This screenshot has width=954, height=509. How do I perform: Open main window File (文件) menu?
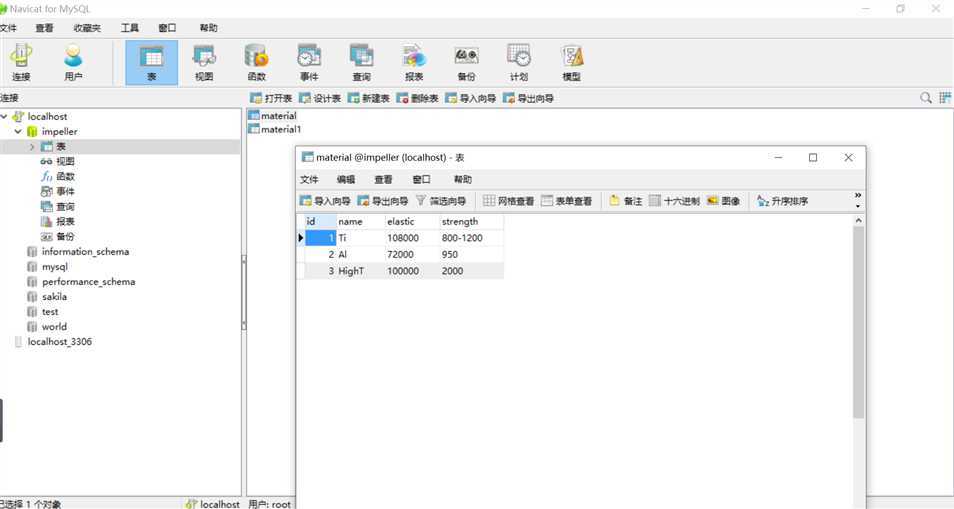tap(9, 27)
